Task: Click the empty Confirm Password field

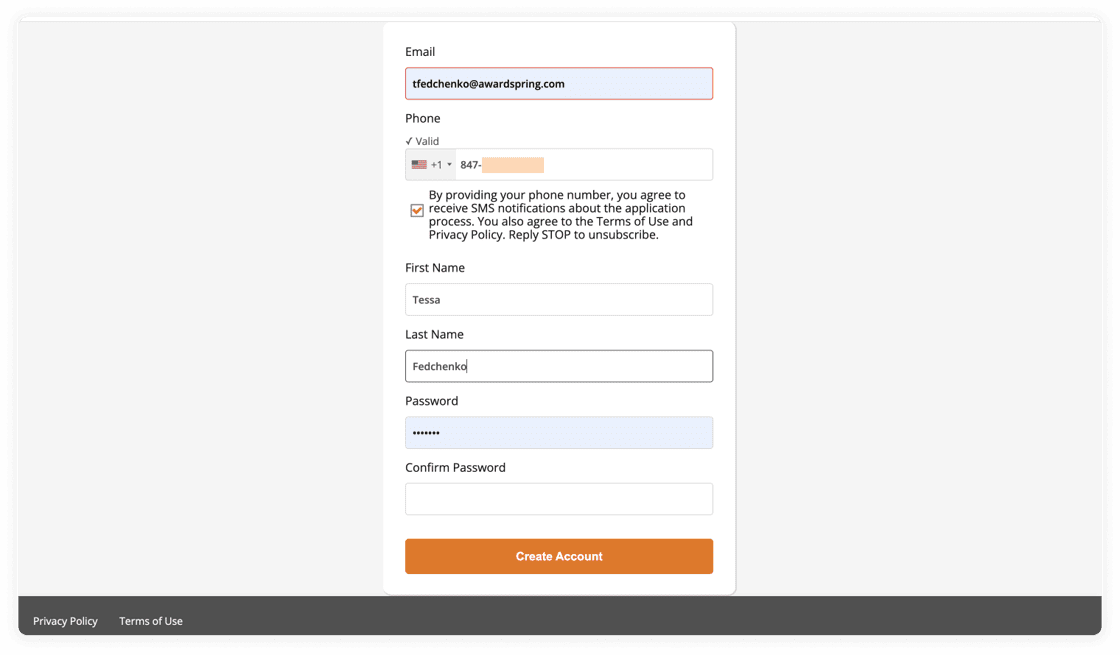Action: (x=559, y=499)
